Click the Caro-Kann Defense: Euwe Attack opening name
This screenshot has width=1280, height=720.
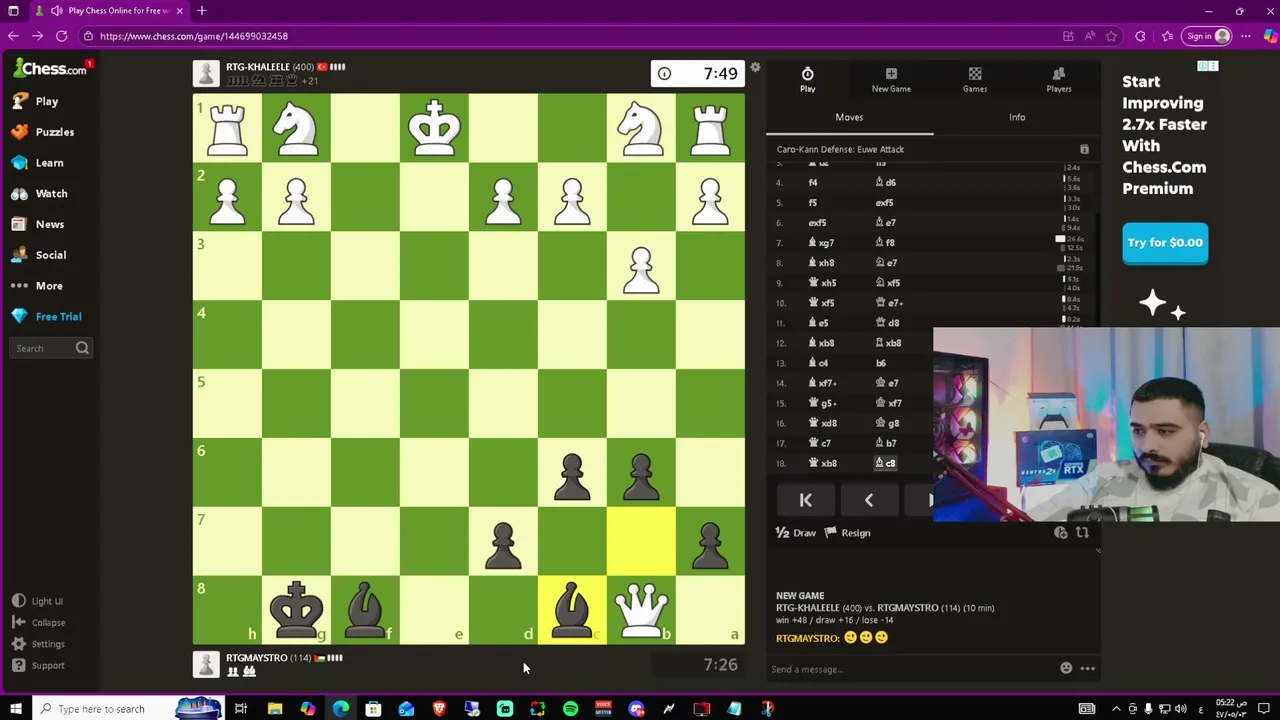(x=840, y=149)
